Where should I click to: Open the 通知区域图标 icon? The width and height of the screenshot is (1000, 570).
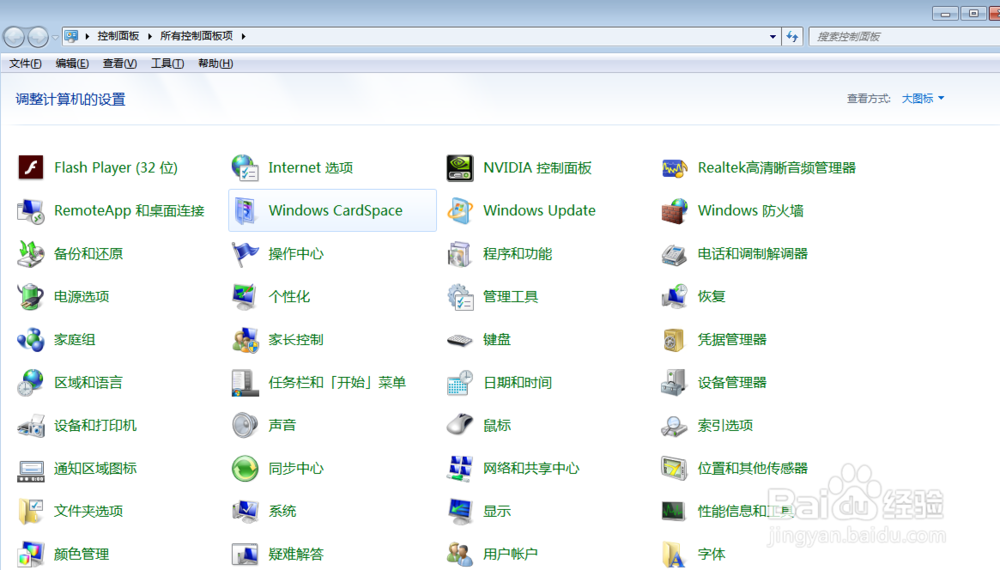pos(31,469)
